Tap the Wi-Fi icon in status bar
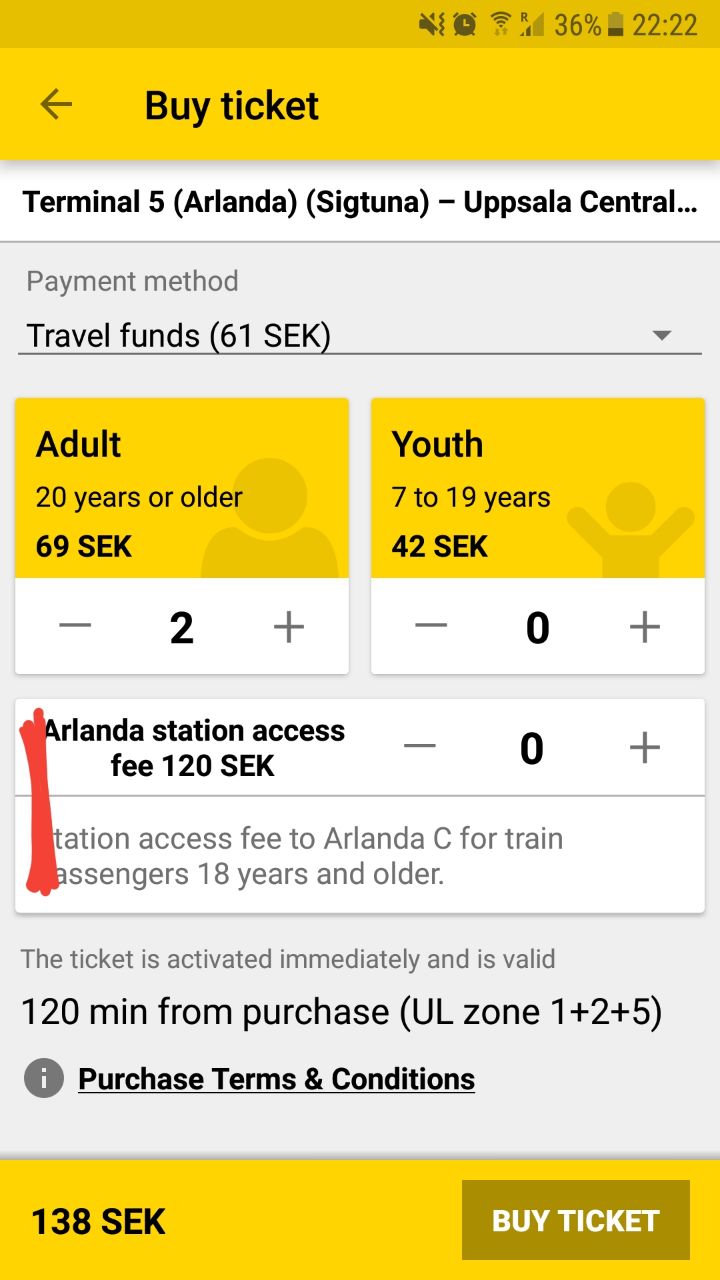The height and width of the screenshot is (1280, 720). click(500, 25)
